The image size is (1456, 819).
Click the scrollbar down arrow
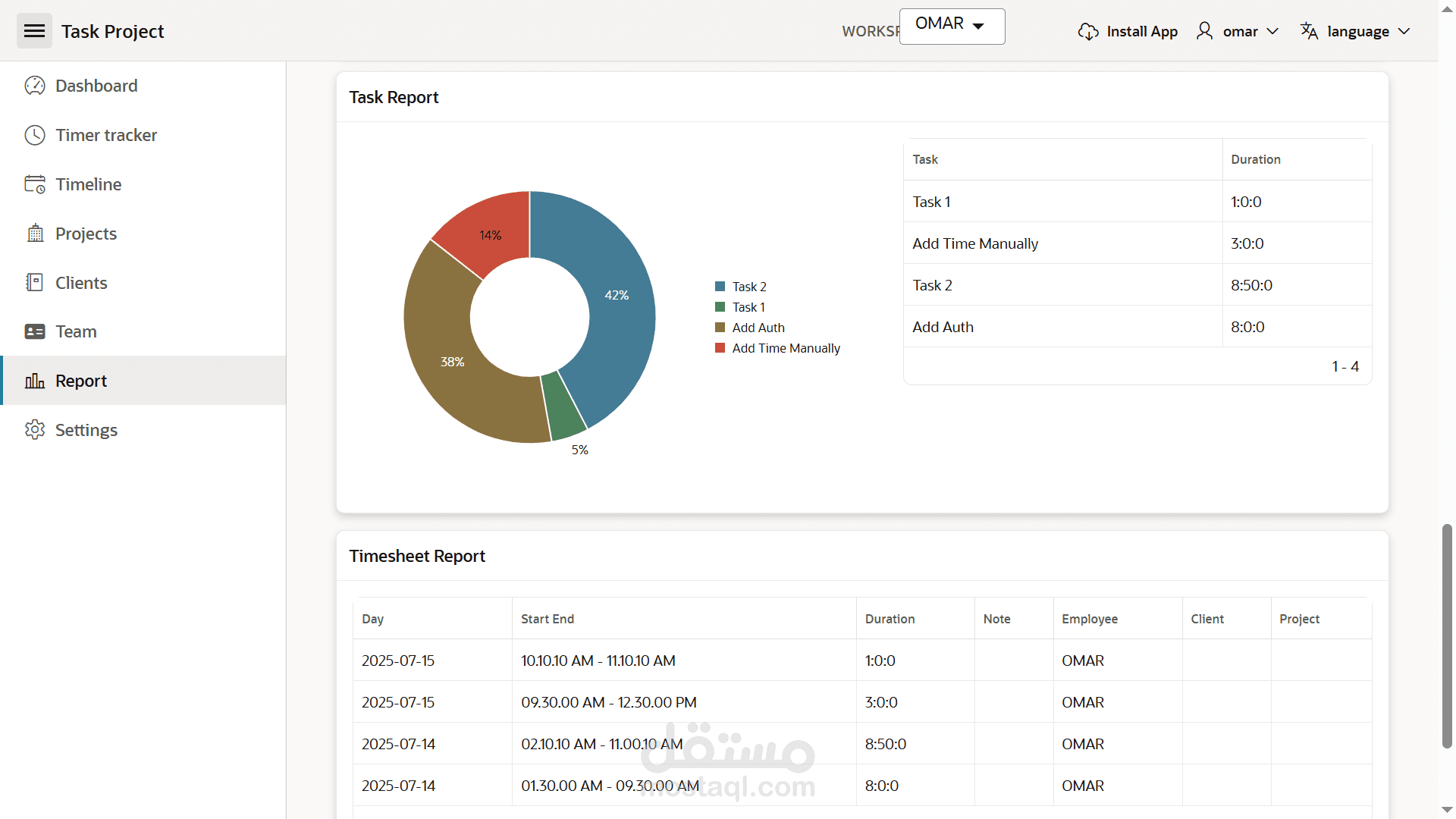click(1447, 810)
